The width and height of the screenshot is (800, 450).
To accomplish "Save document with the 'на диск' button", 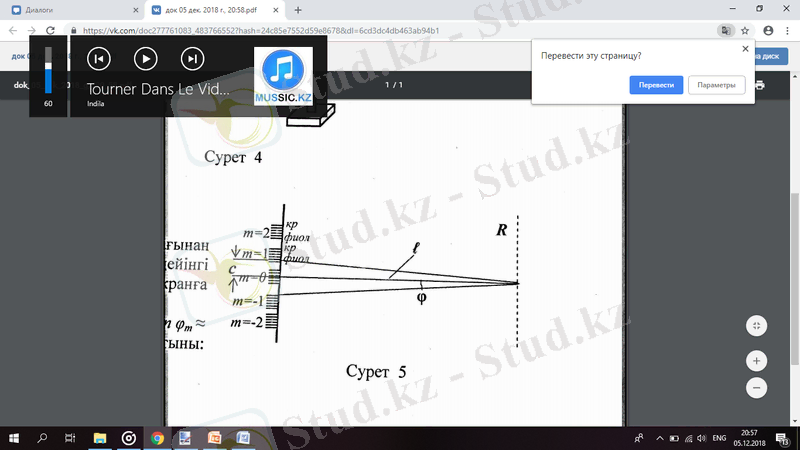I will coord(771,56).
